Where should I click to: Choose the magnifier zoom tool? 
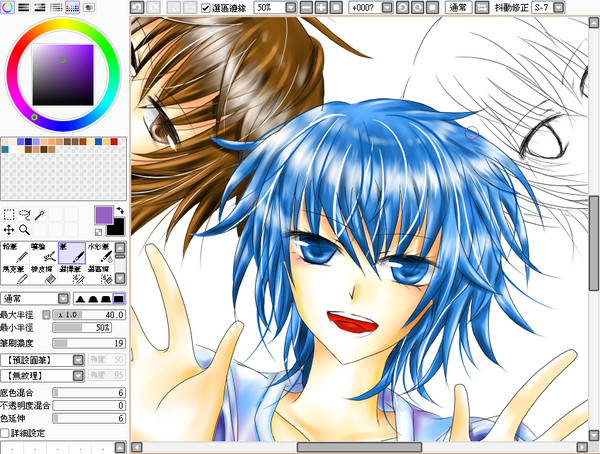point(24,230)
